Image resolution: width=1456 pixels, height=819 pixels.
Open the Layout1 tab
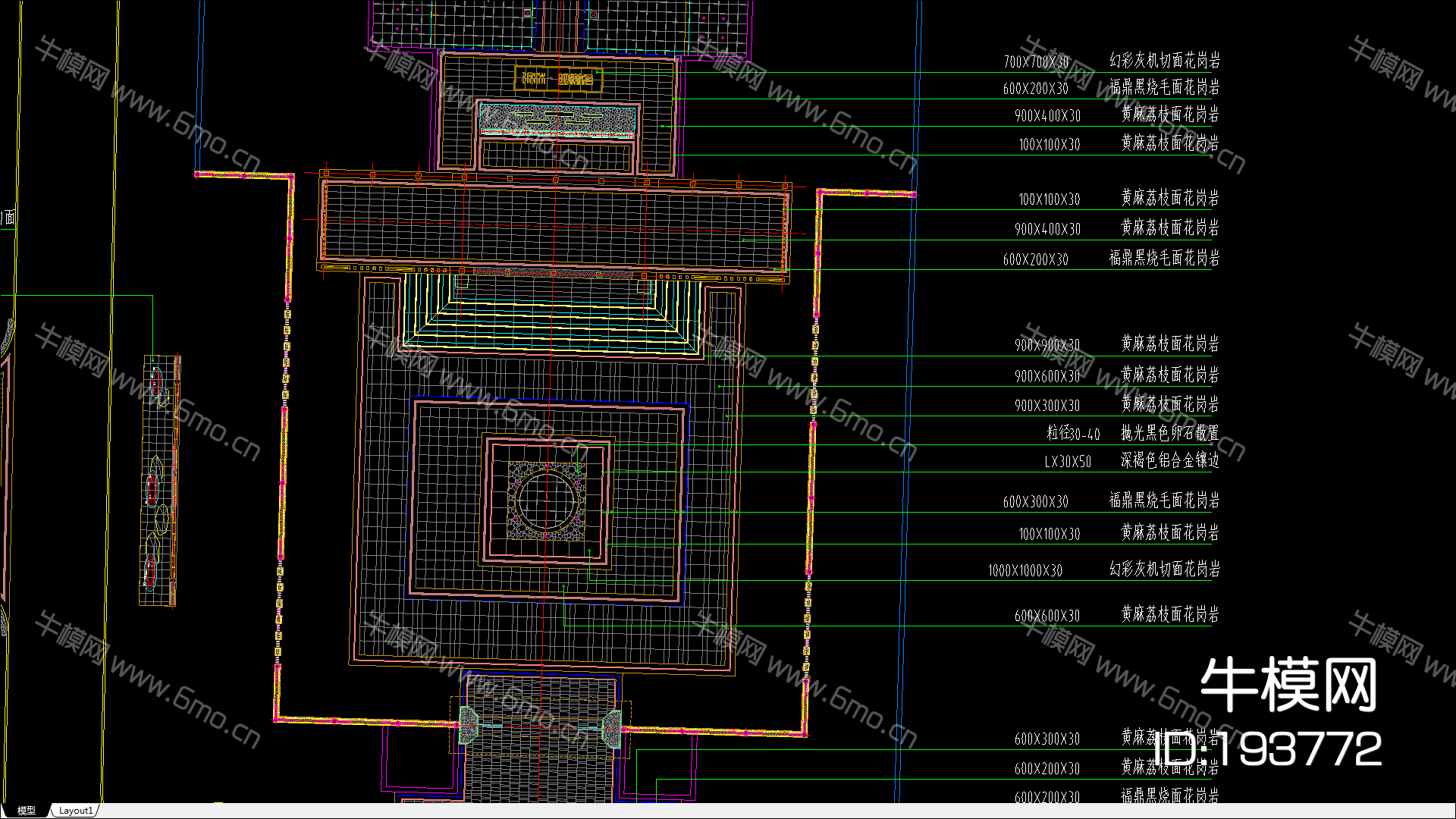click(x=75, y=811)
